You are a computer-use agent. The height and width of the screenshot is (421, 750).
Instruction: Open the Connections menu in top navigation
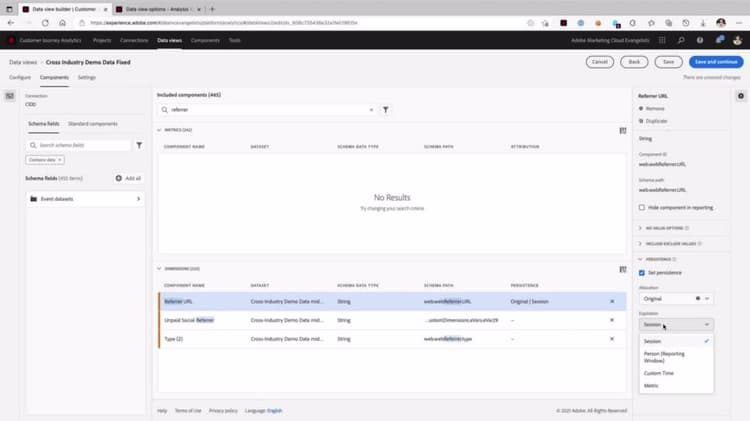[x=134, y=40]
